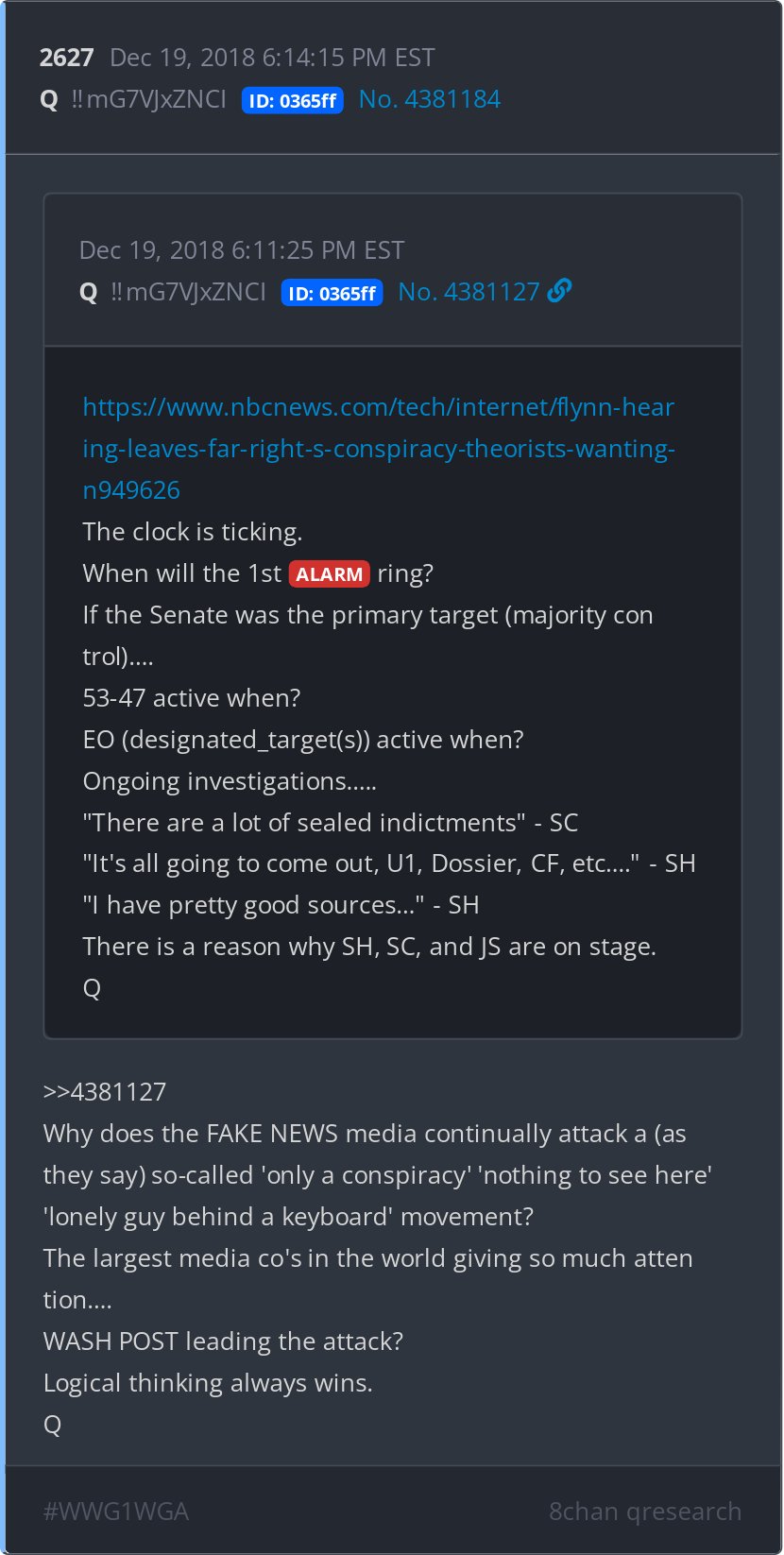784x1555 pixels.
Task: Click post number 2627
Action: click(x=67, y=58)
